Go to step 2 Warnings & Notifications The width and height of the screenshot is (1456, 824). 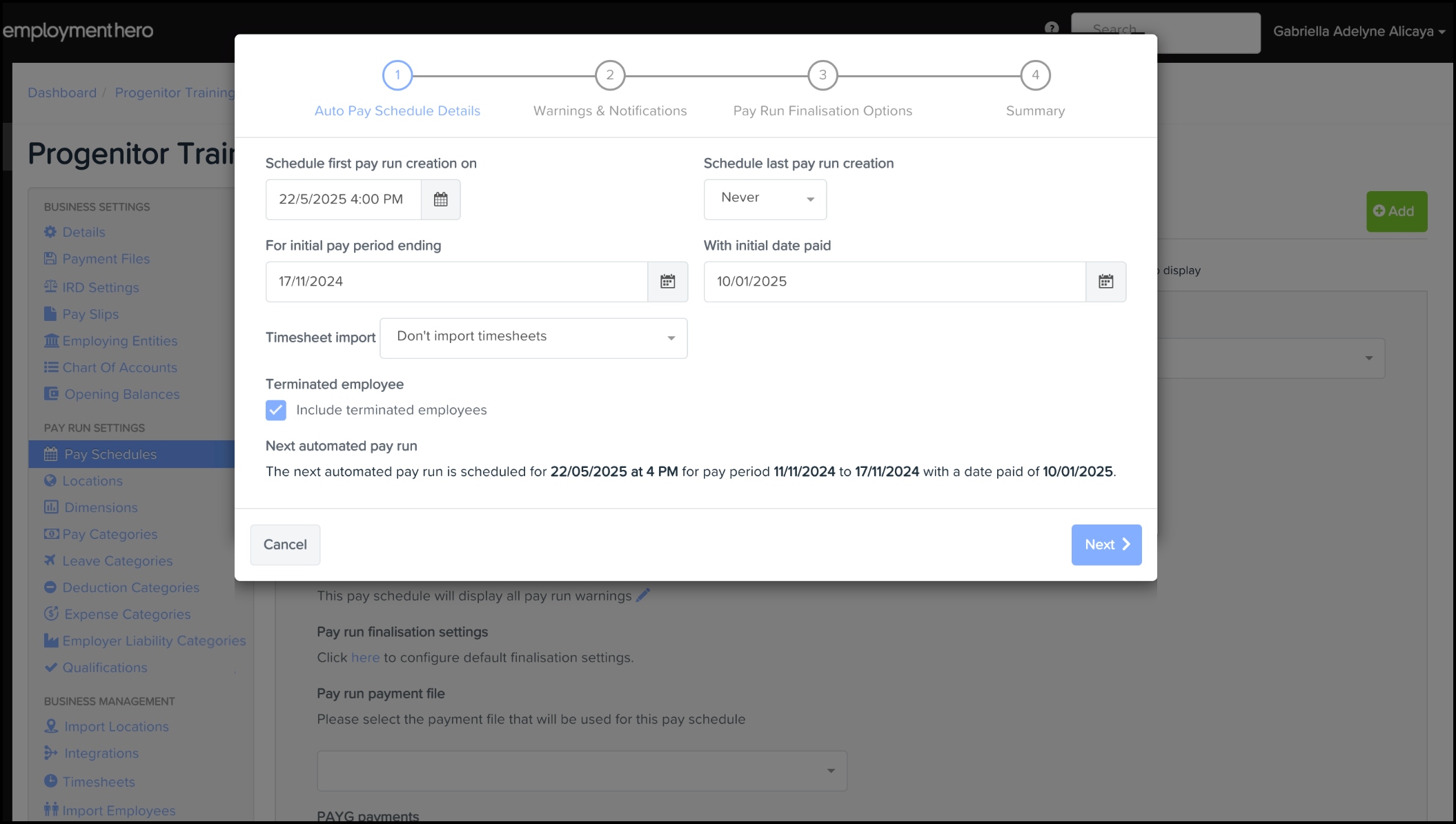click(x=610, y=75)
